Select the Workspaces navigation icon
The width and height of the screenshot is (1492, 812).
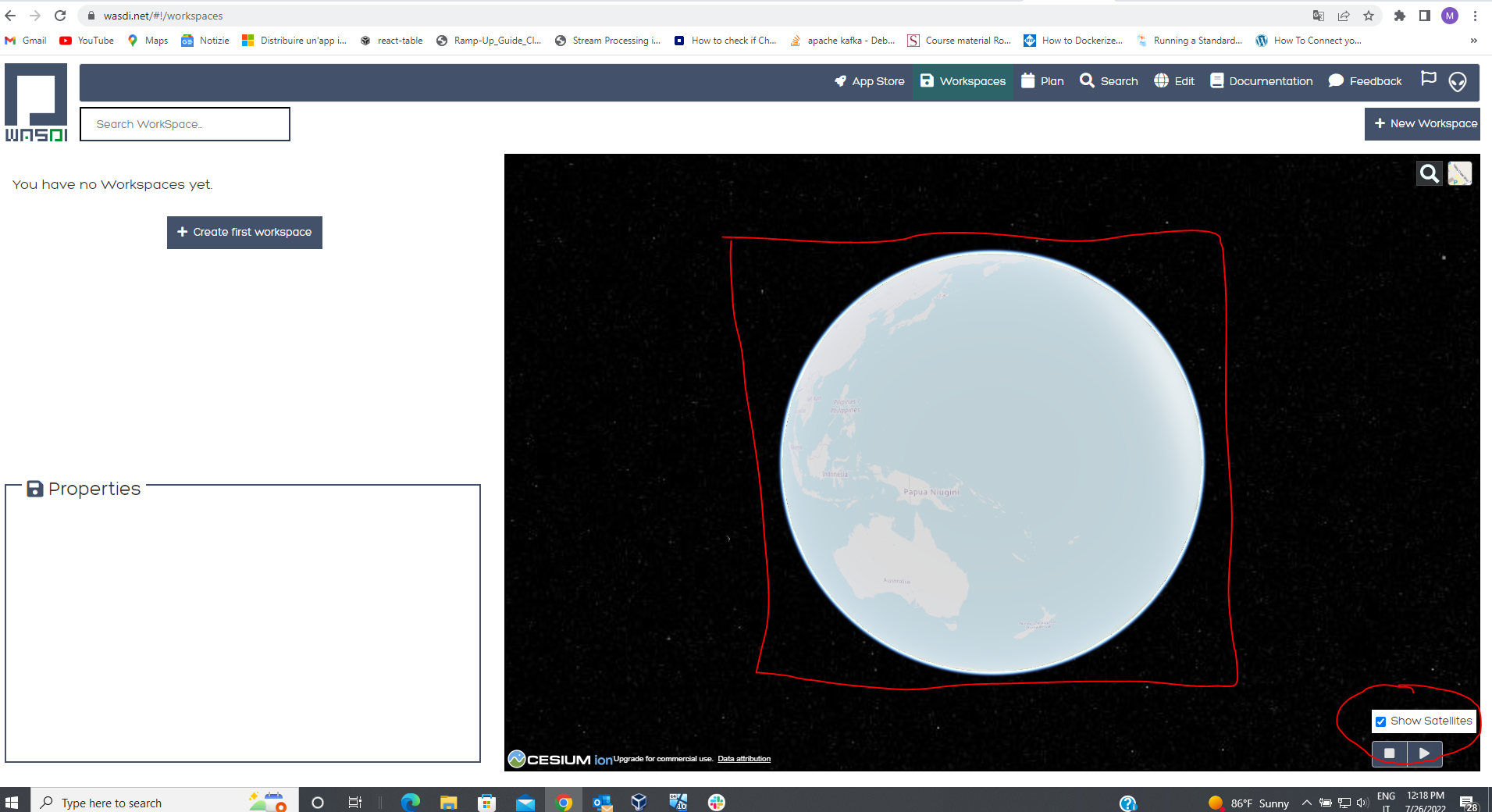click(963, 81)
